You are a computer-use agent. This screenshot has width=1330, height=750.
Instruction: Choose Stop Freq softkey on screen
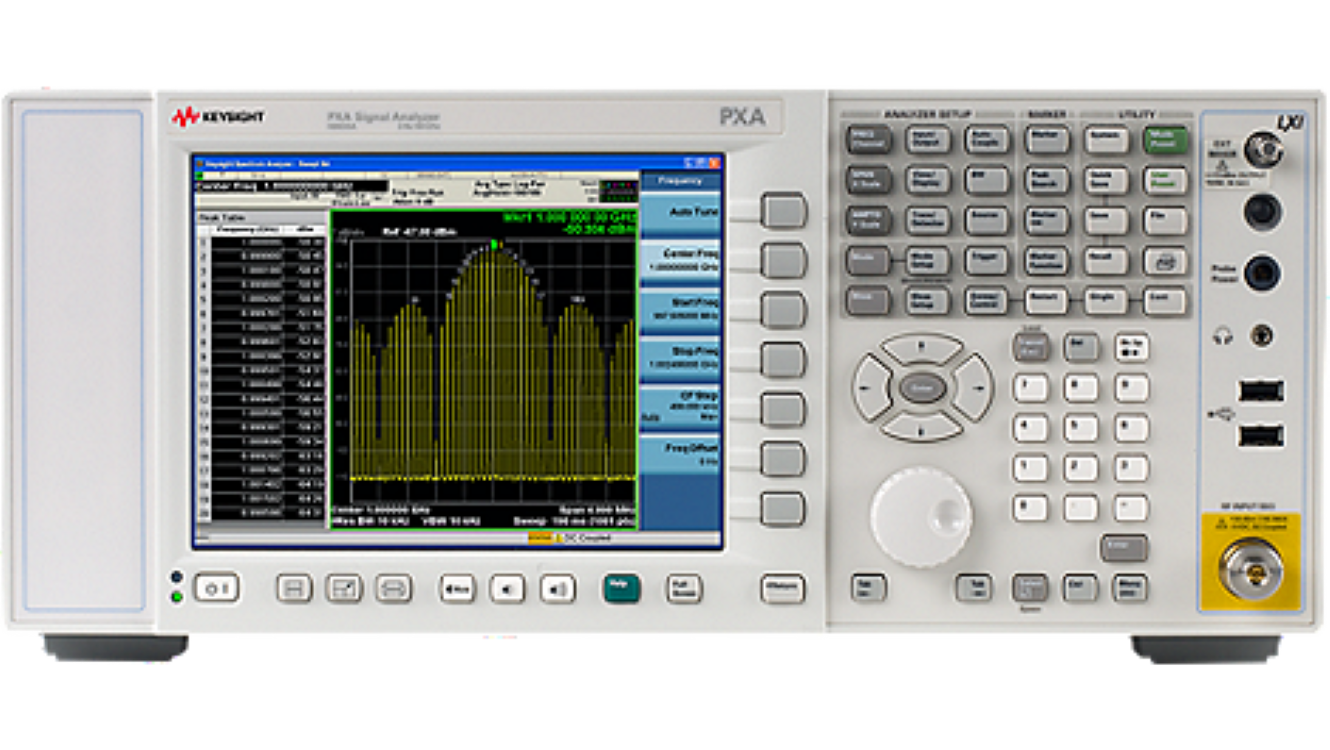[680, 360]
